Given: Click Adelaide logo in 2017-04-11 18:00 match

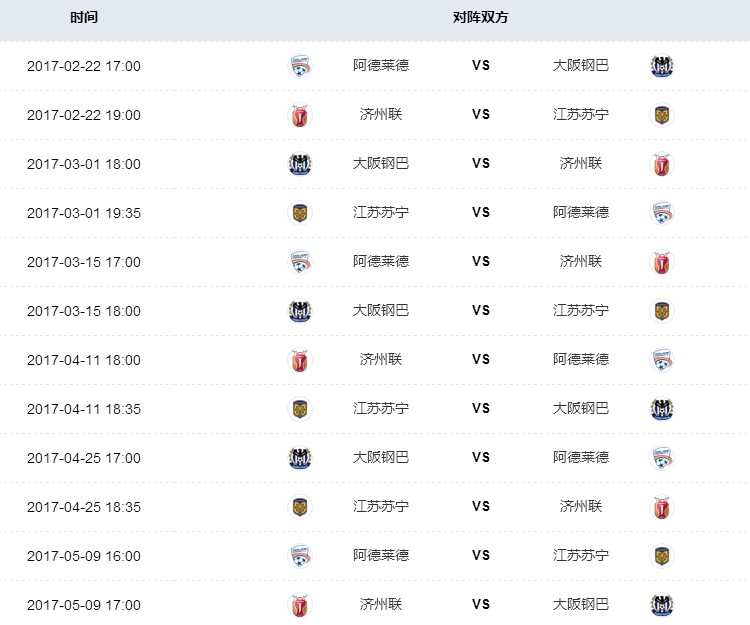Looking at the screenshot, I should coord(661,360).
